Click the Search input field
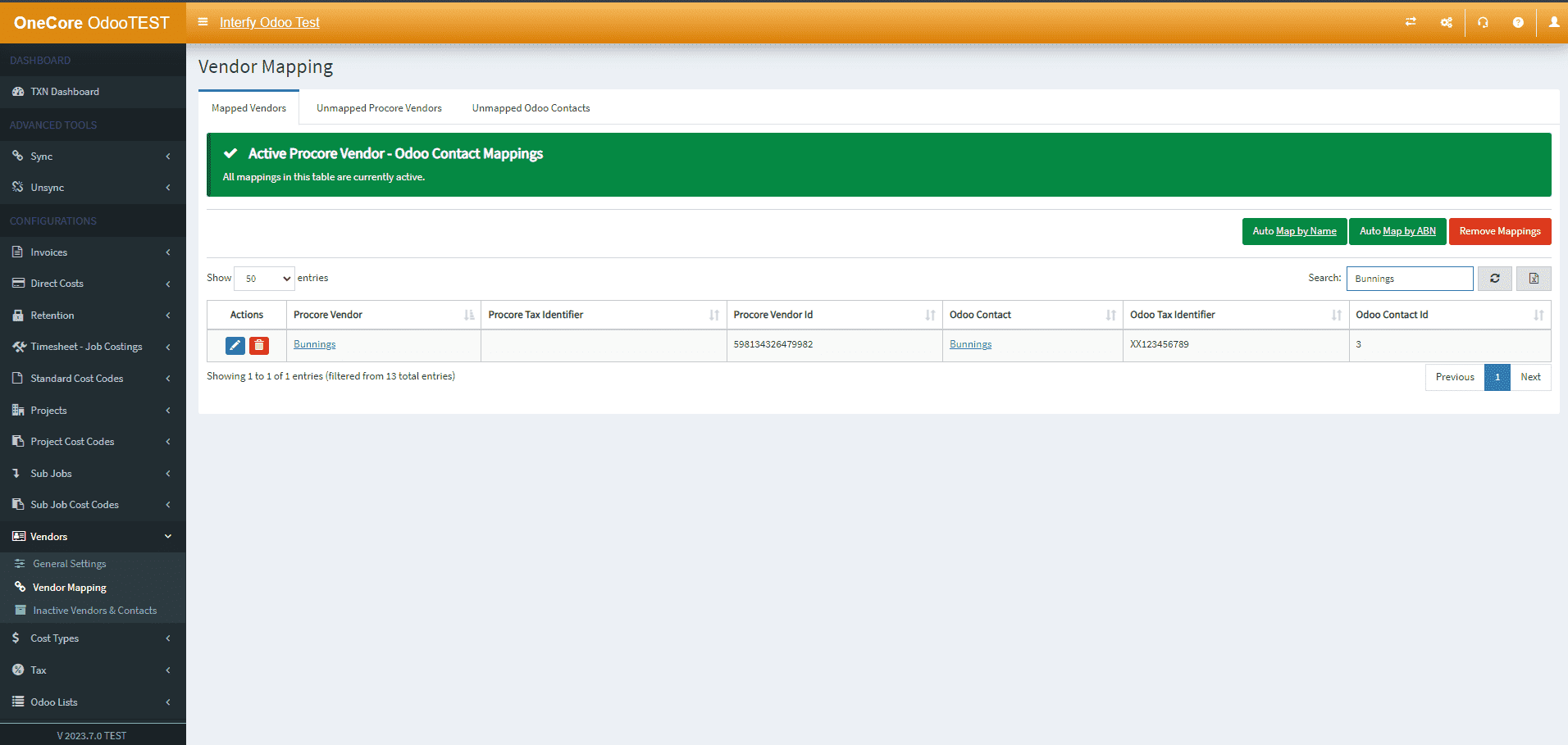 [x=1409, y=279]
